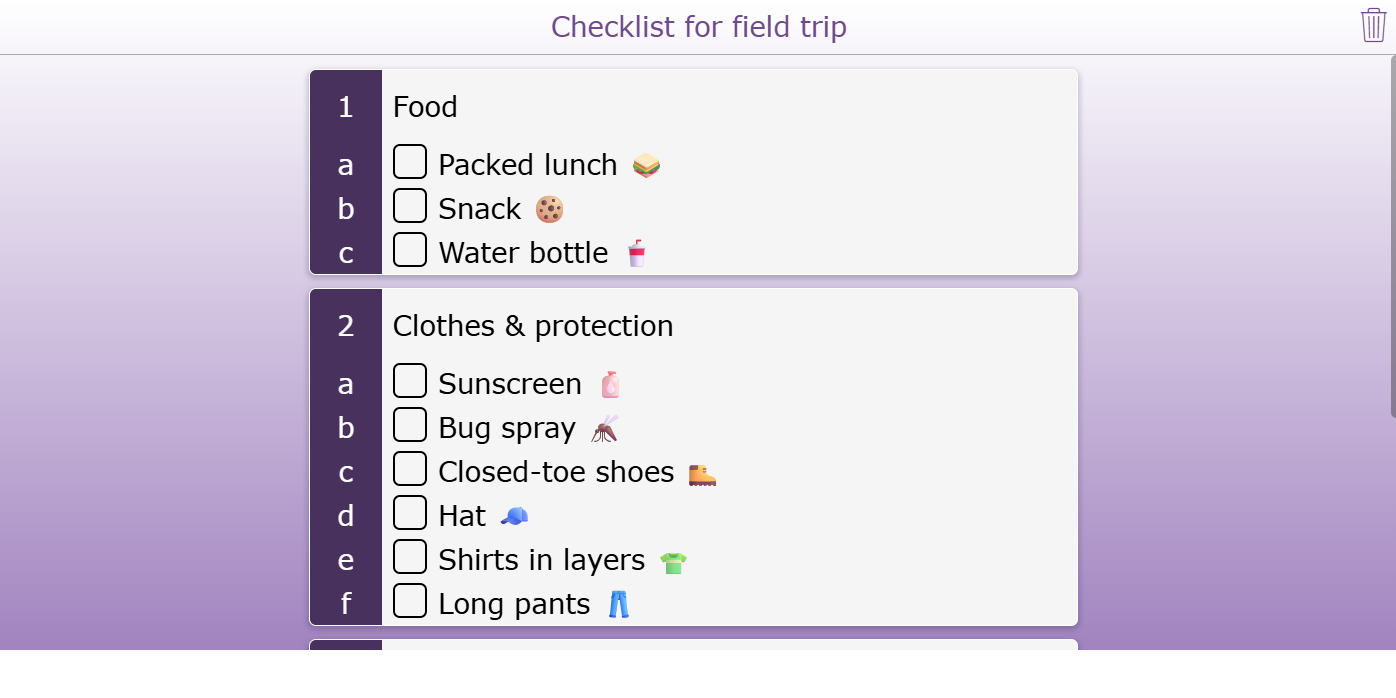
Task: Select the Hat checkbox
Action: [x=410, y=513]
